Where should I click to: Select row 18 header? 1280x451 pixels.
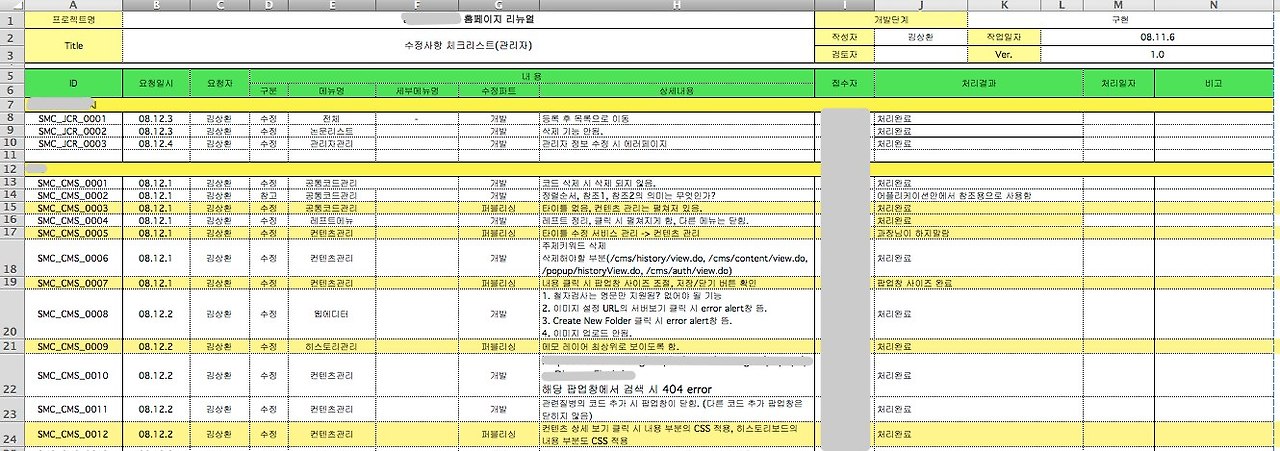tap(11, 257)
